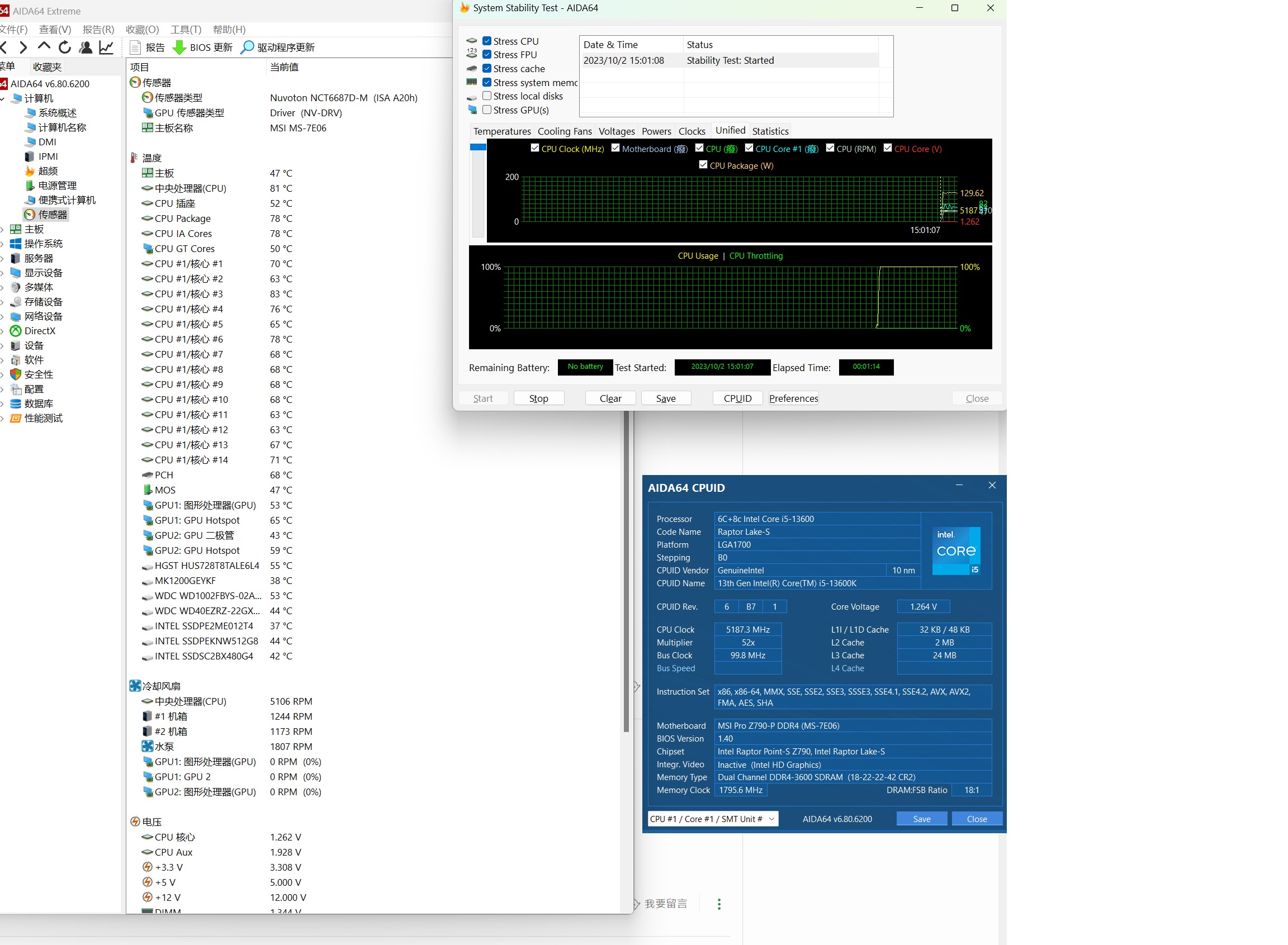
Task: Switch to the Temperatures tab
Action: pyautogui.click(x=502, y=131)
